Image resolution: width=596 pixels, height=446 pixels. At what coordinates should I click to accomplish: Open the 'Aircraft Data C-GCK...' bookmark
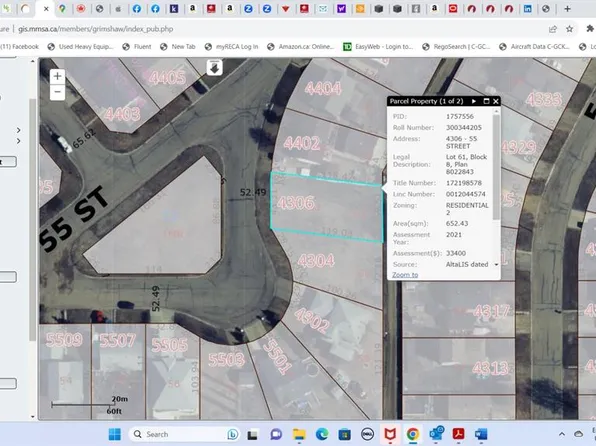534,47
